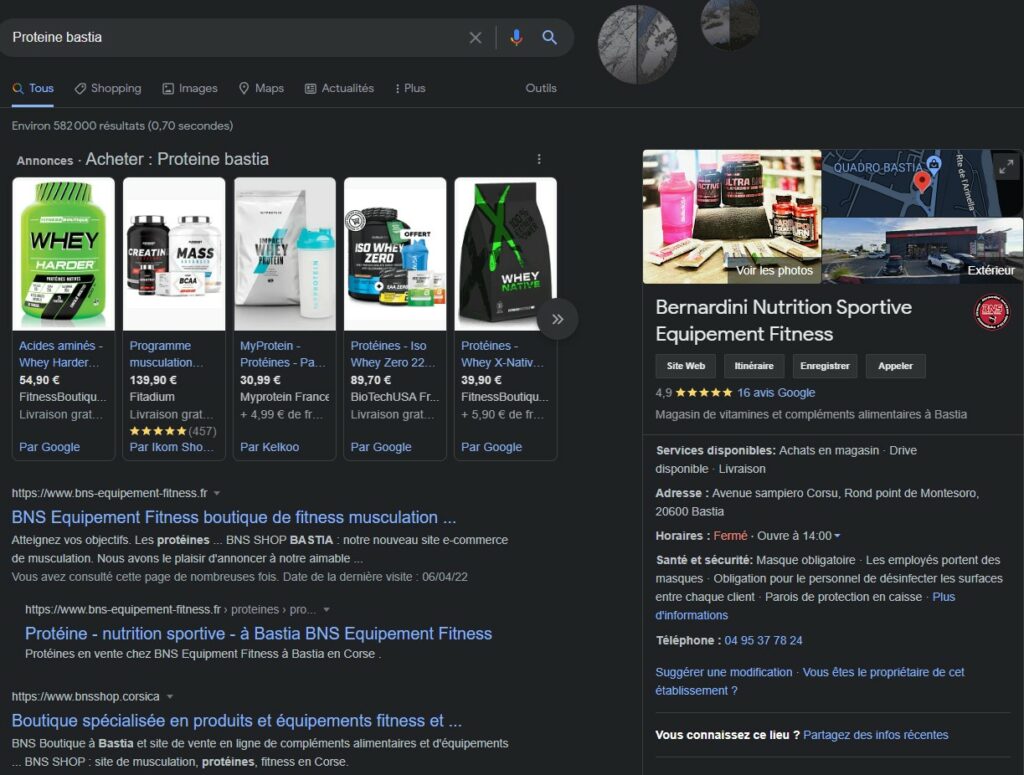The width and height of the screenshot is (1024, 775).
Task: Open Boutique spécialisée en produits result
Action: pos(236,721)
